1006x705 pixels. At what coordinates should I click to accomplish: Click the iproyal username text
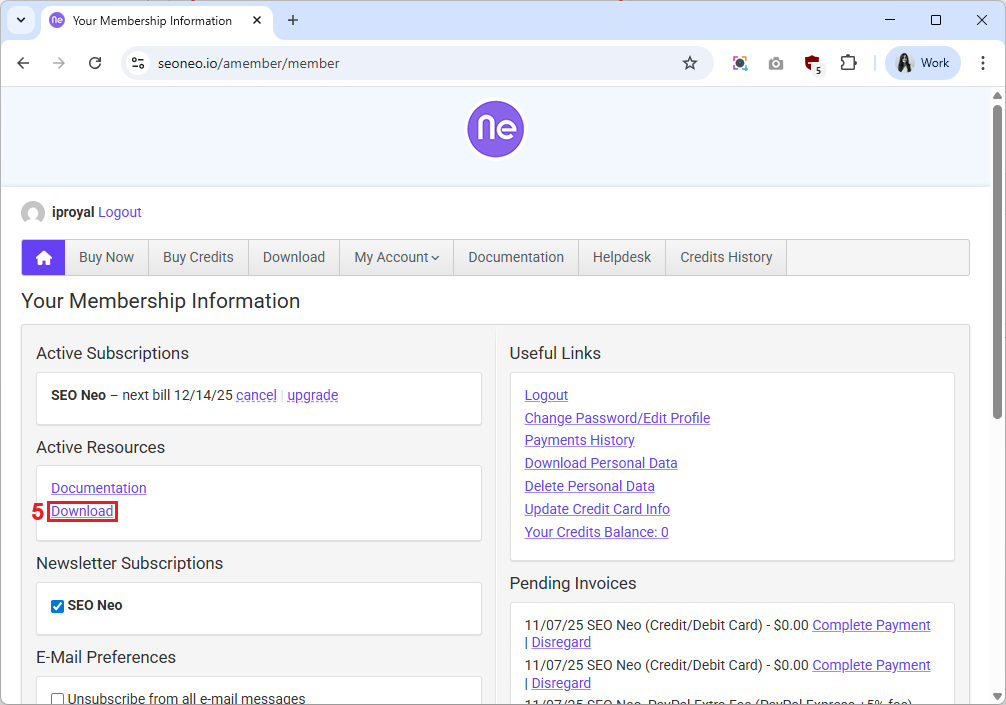coord(73,212)
